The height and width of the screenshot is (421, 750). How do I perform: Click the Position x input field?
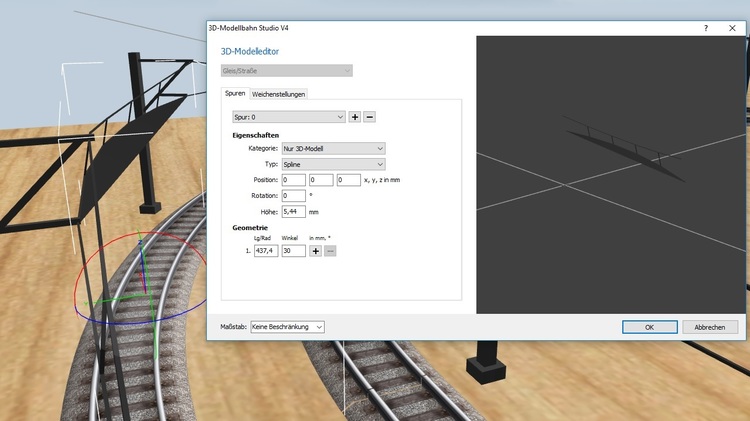(x=293, y=180)
